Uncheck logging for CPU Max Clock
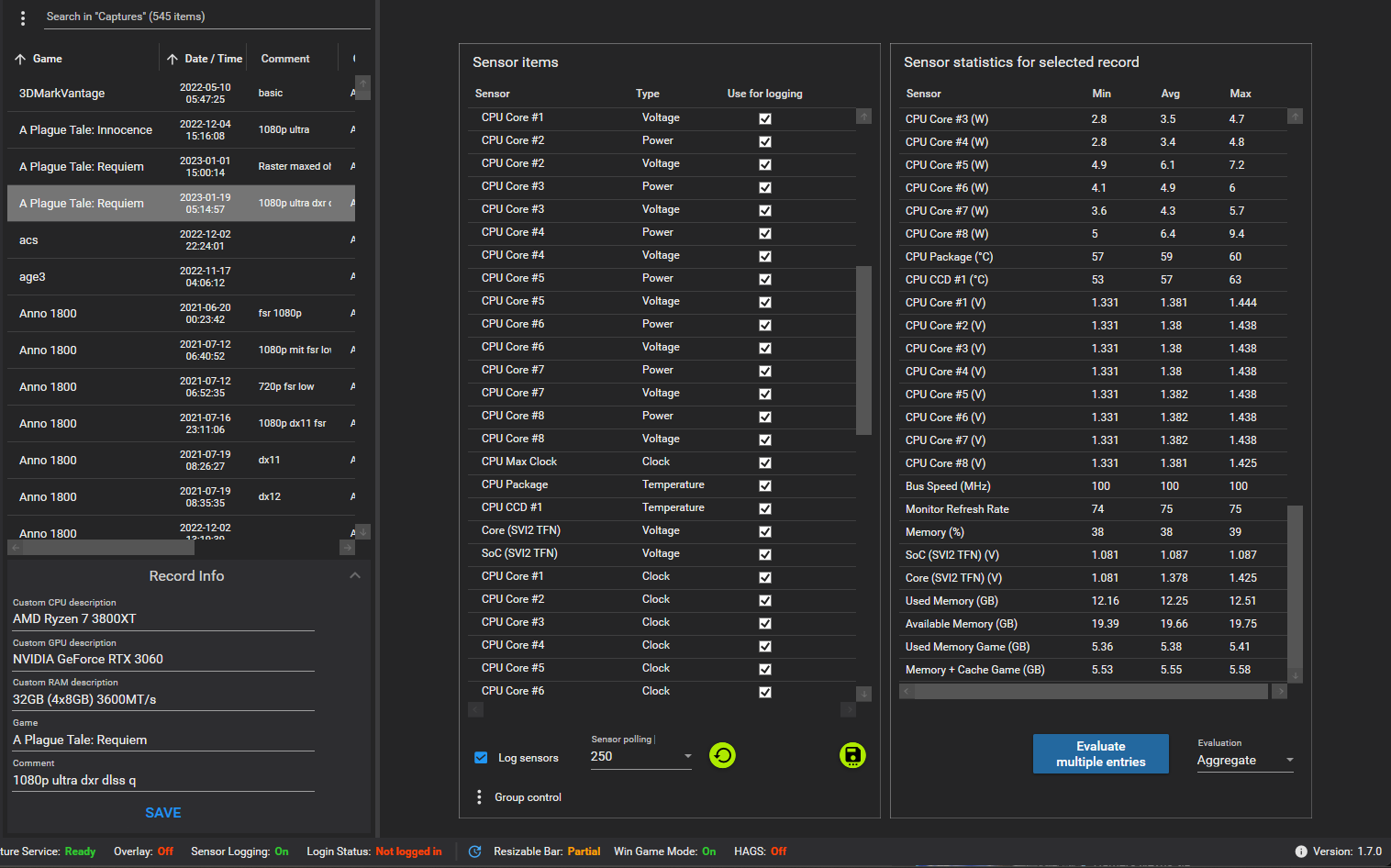 click(x=765, y=462)
